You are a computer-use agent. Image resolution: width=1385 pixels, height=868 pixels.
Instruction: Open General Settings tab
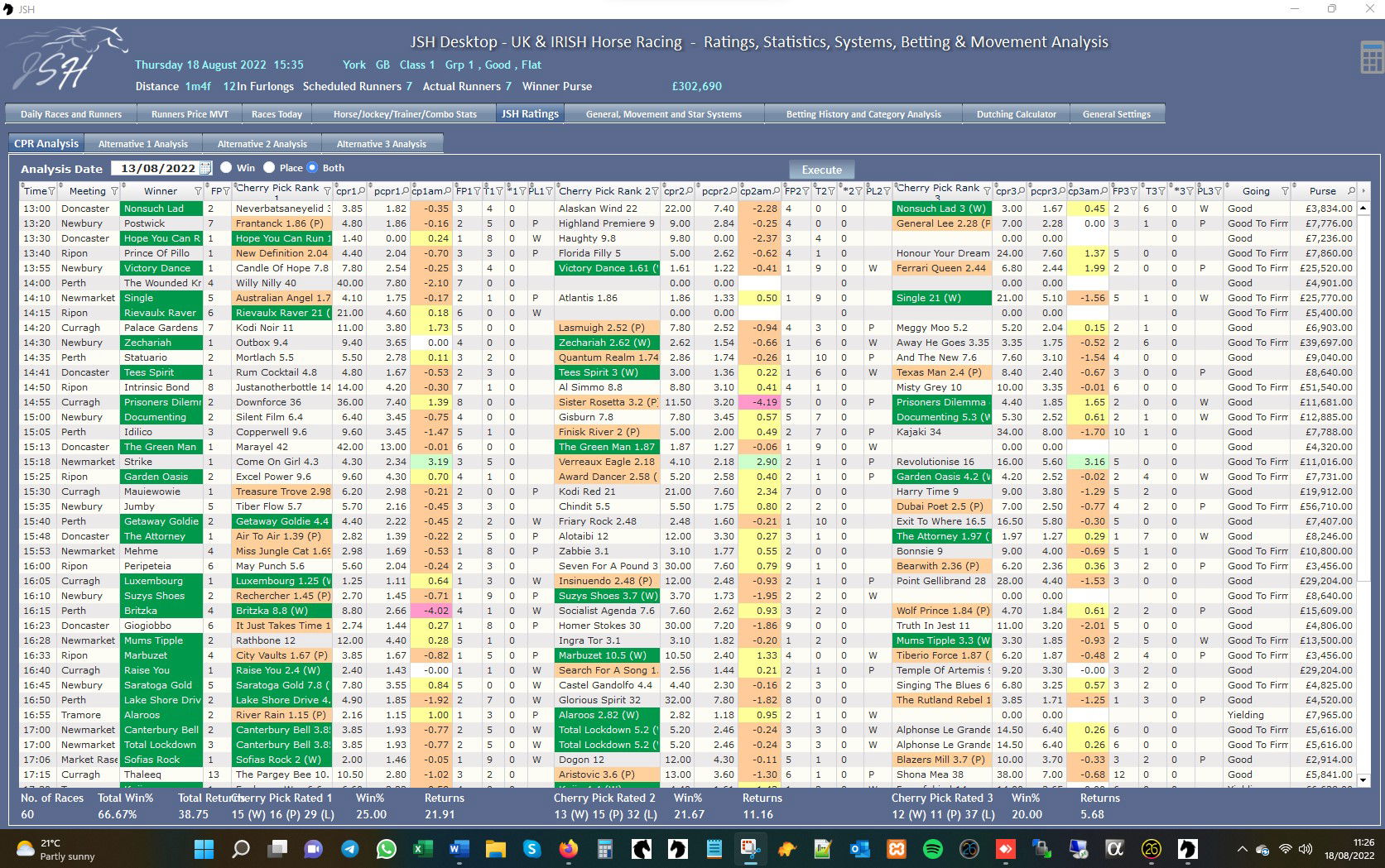coord(1116,114)
